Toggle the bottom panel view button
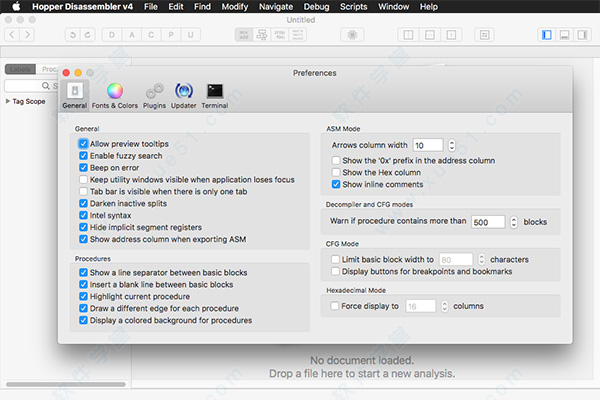Screen dimensions: 600x400 point(564,34)
